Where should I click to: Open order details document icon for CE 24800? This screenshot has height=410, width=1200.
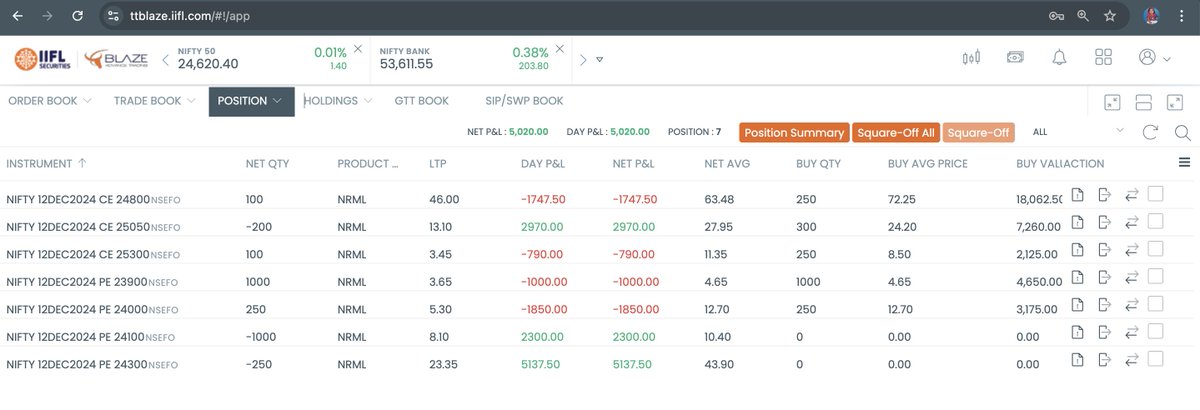click(1077, 195)
